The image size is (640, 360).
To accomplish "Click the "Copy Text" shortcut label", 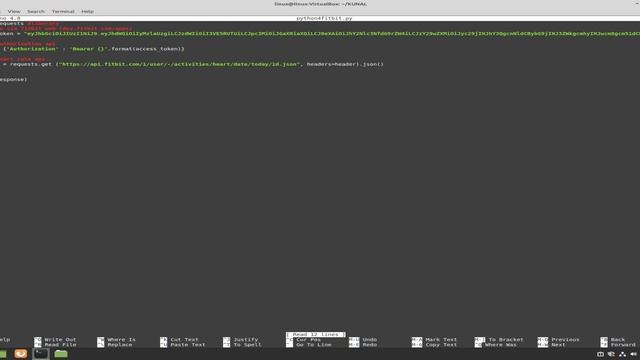I will click(x=441, y=345).
